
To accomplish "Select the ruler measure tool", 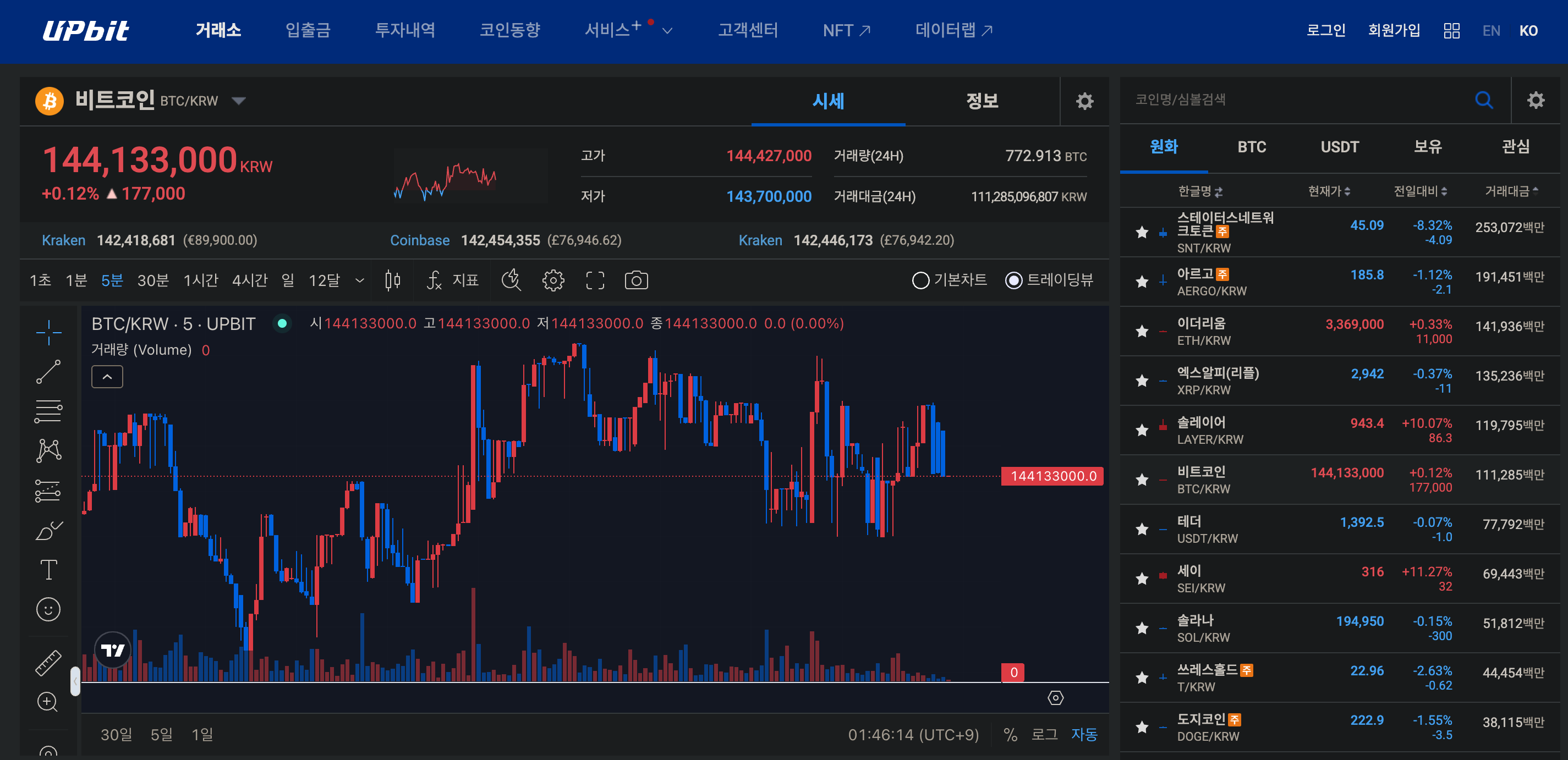I will (x=48, y=663).
